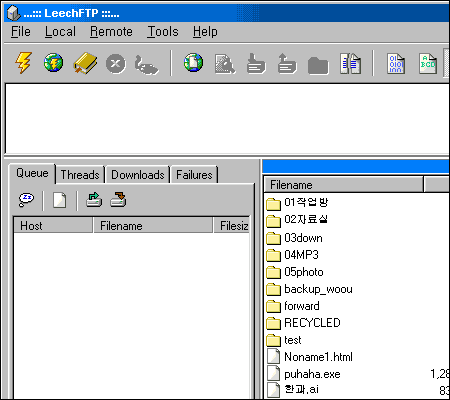Screen dimensions: 450x400
Task: Select the test folder
Action: 284,340
